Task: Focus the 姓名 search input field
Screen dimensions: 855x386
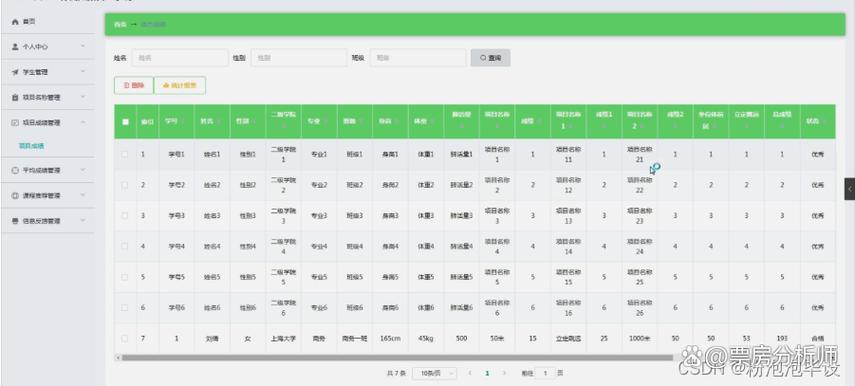Action: tap(179, 58)
